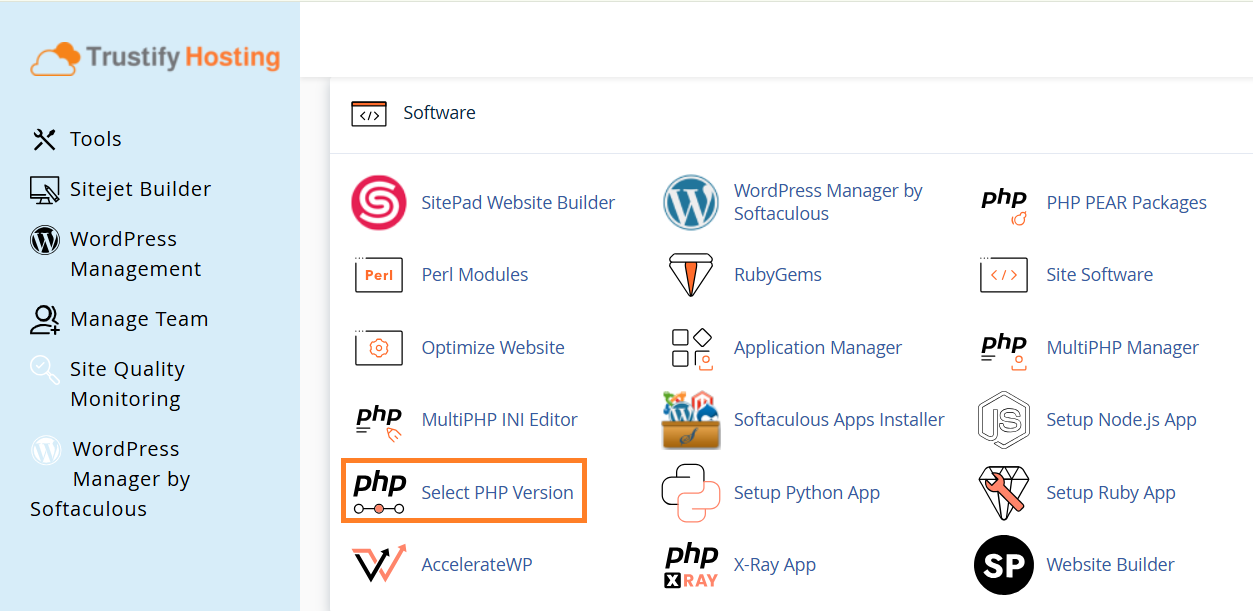Open the Setup Node.js App link
The width and height of the screenshot is (1253, 611).
(1121, 420)
